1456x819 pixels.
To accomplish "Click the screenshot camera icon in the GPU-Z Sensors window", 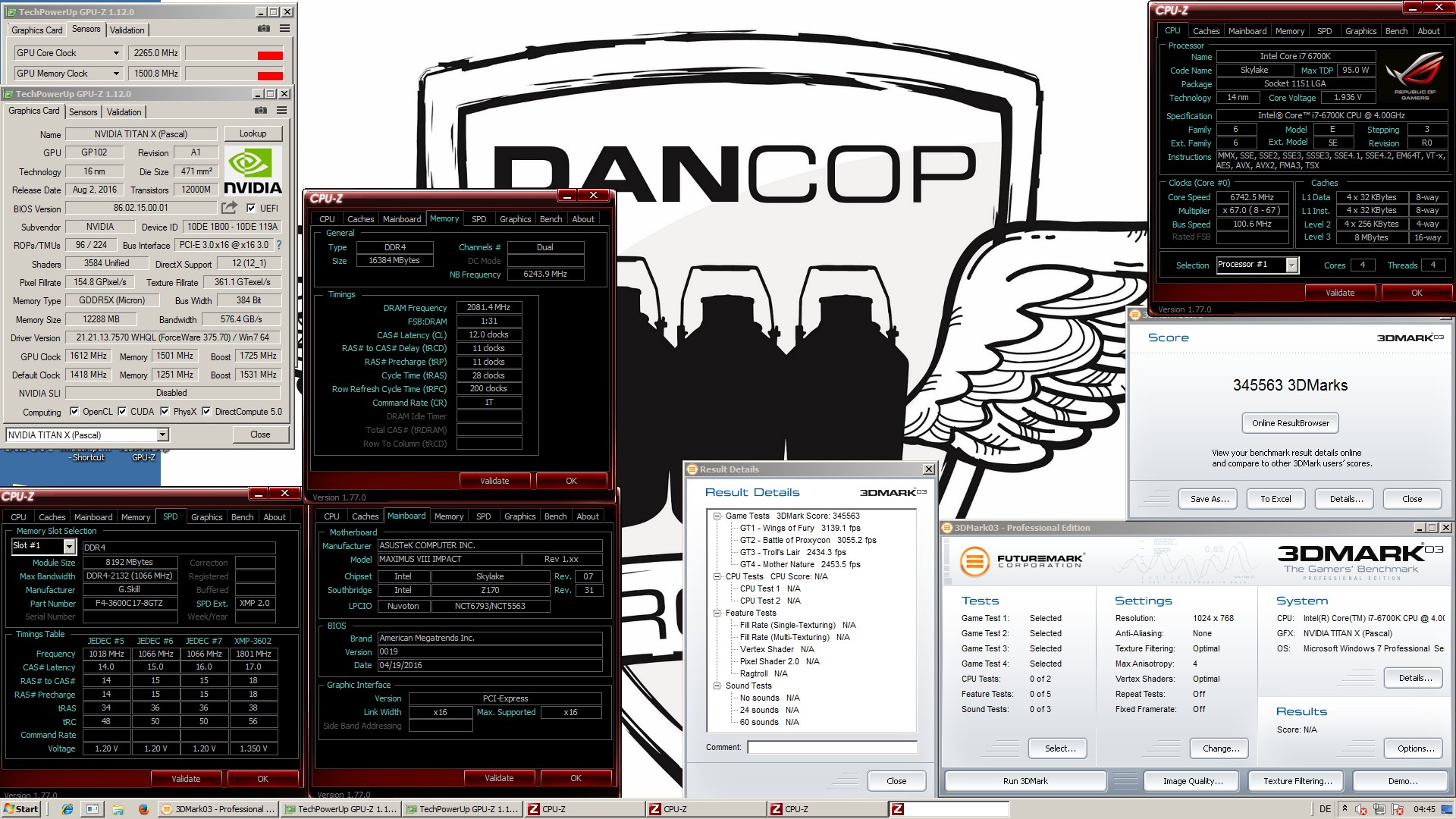I will click(264, 29).
